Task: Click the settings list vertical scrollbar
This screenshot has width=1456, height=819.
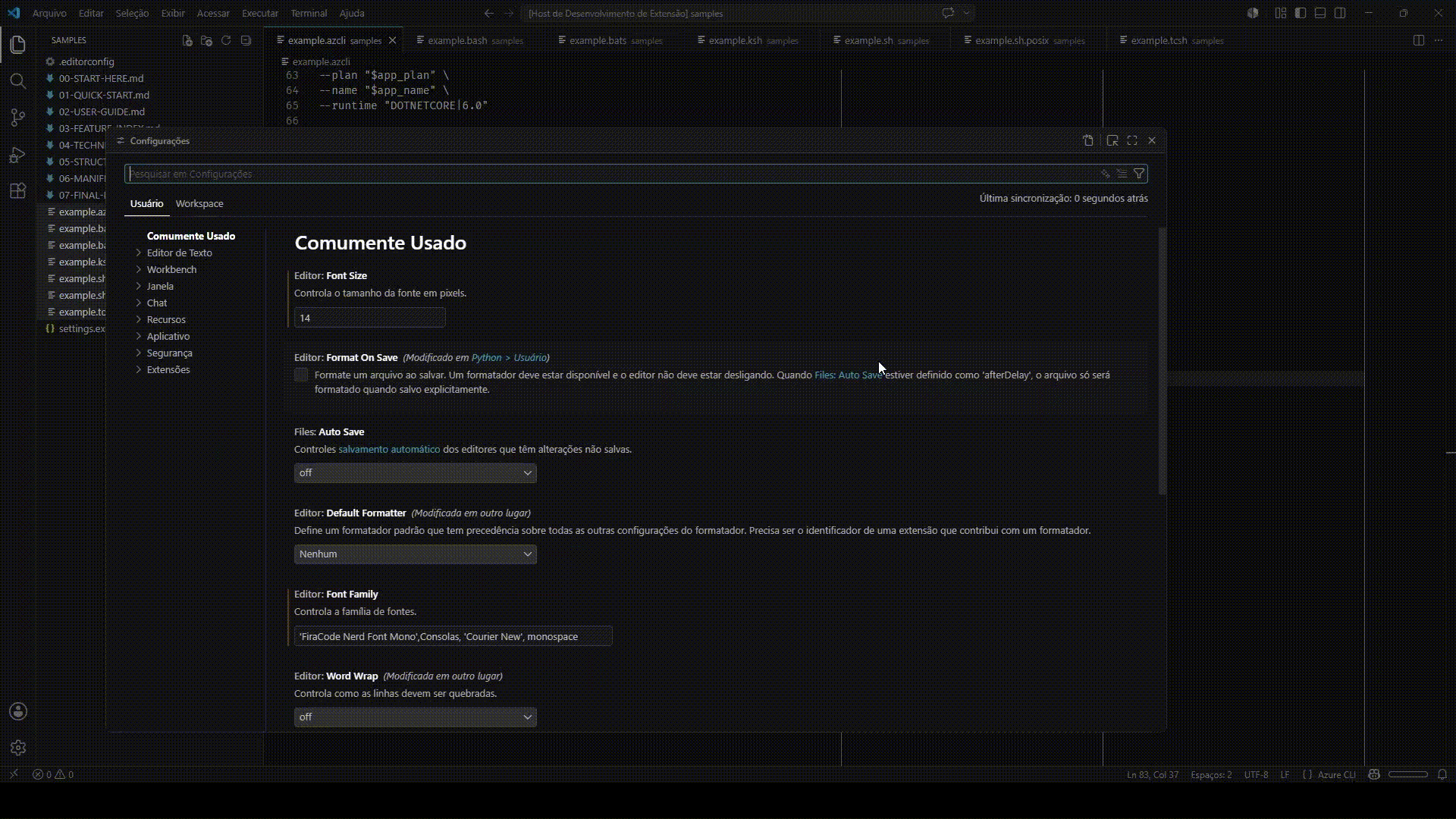Action: (x=1163, y=361)
